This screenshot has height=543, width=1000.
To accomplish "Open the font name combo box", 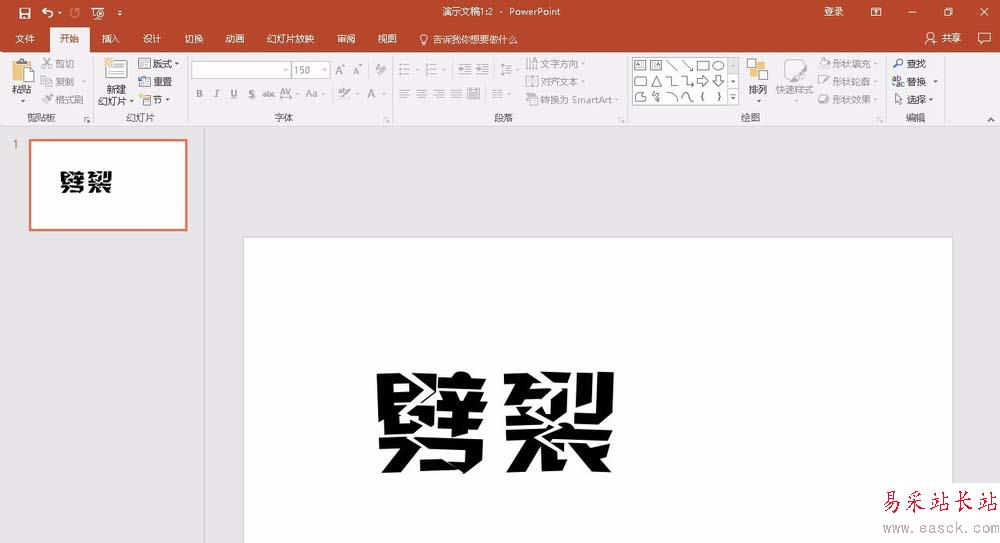I will click(x=241, y=70).
